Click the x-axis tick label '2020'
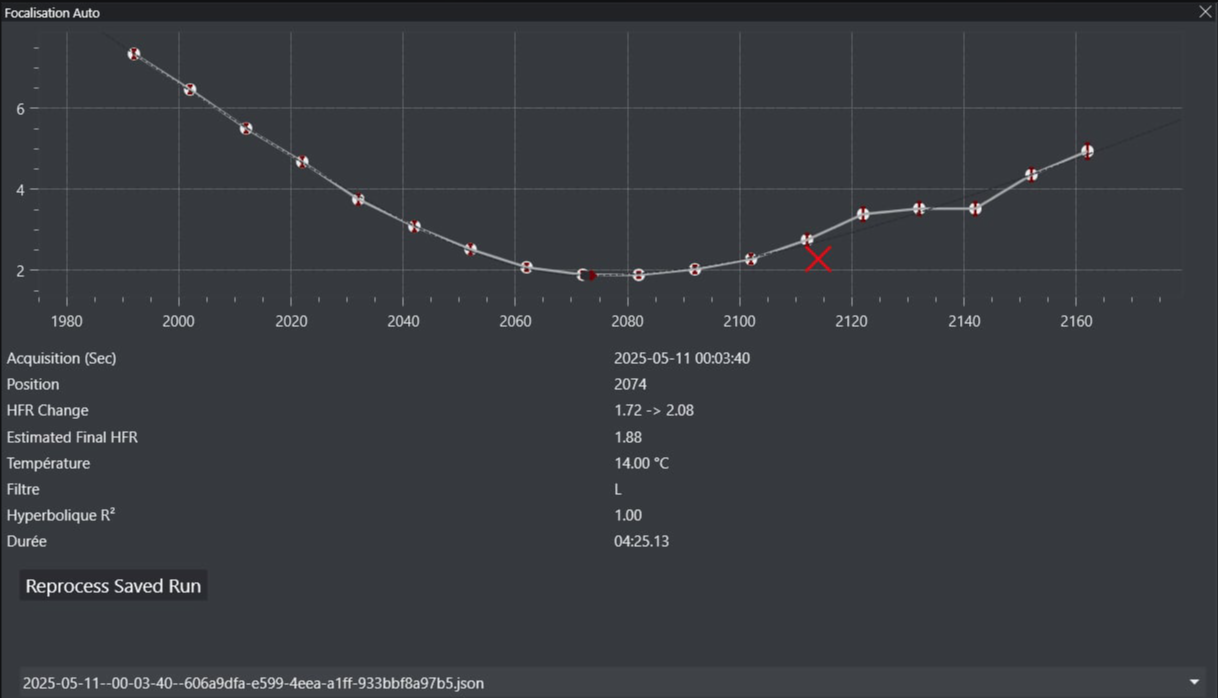 [x=290, y=320]
